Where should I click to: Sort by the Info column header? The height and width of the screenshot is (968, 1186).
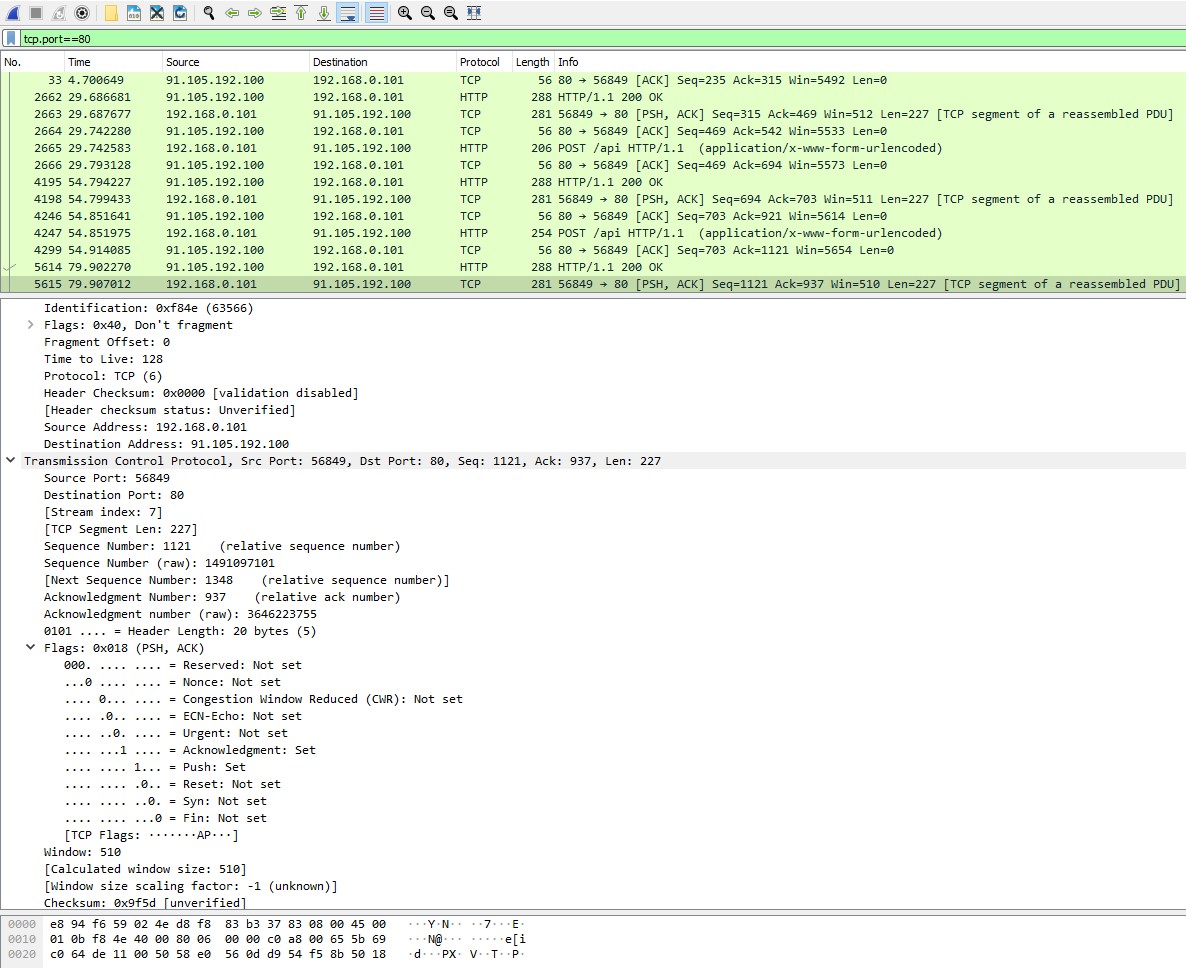coord(870,62)
